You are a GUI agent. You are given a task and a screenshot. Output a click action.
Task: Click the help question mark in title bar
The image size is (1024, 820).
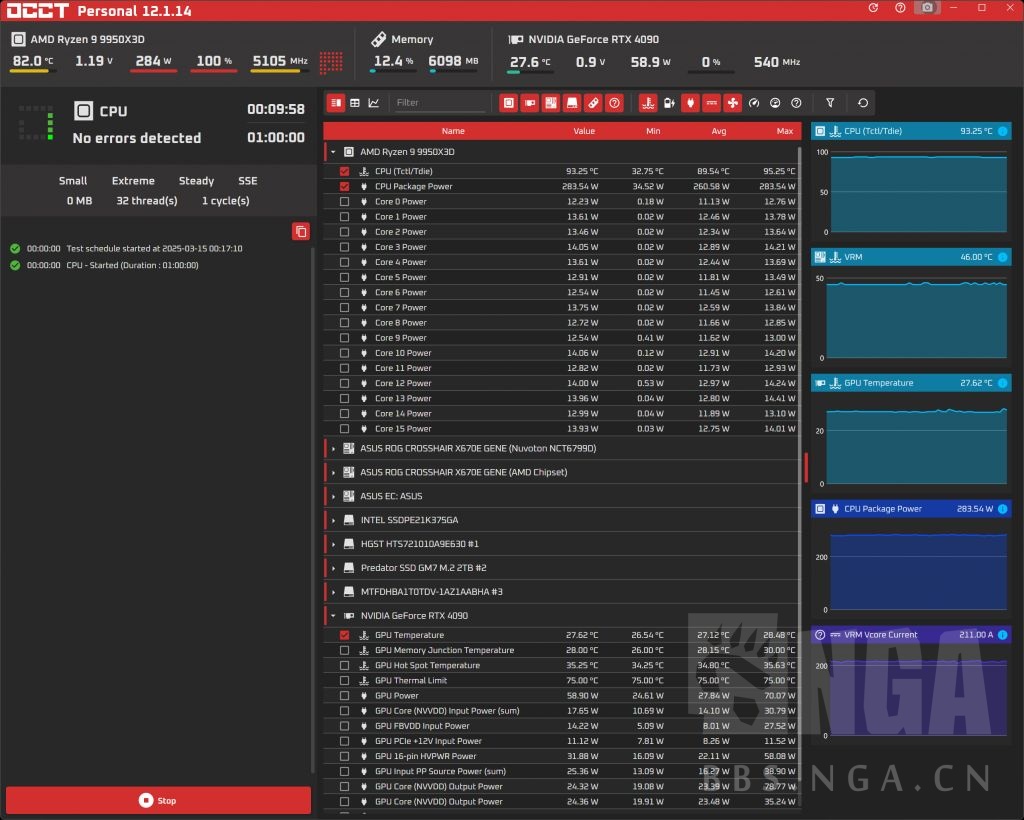(x=900, y=8)
